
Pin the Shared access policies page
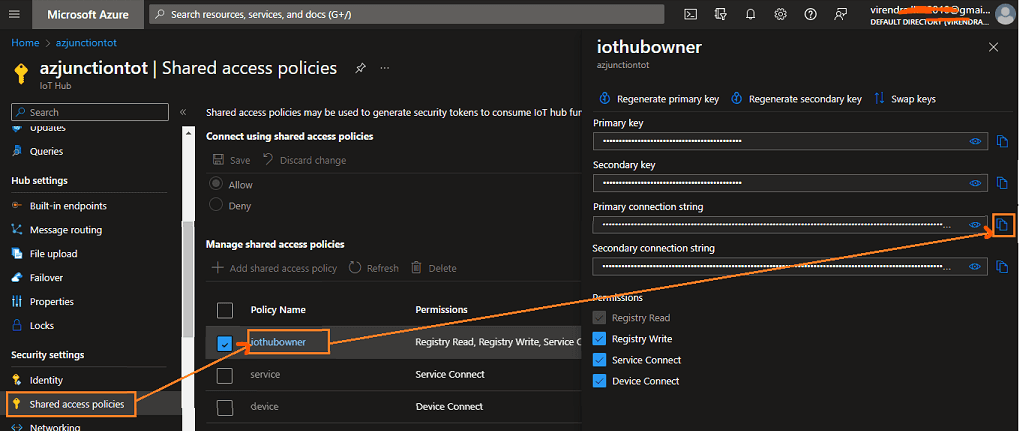360,68
